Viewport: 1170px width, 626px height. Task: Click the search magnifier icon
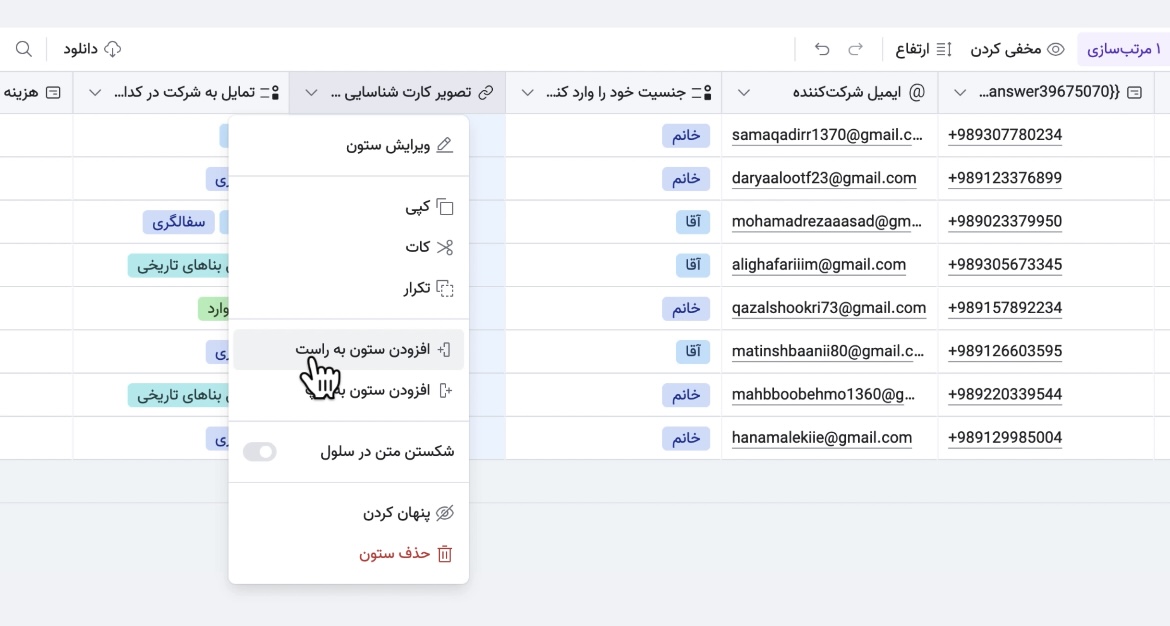pyautogui.click(x=24, y=49)
